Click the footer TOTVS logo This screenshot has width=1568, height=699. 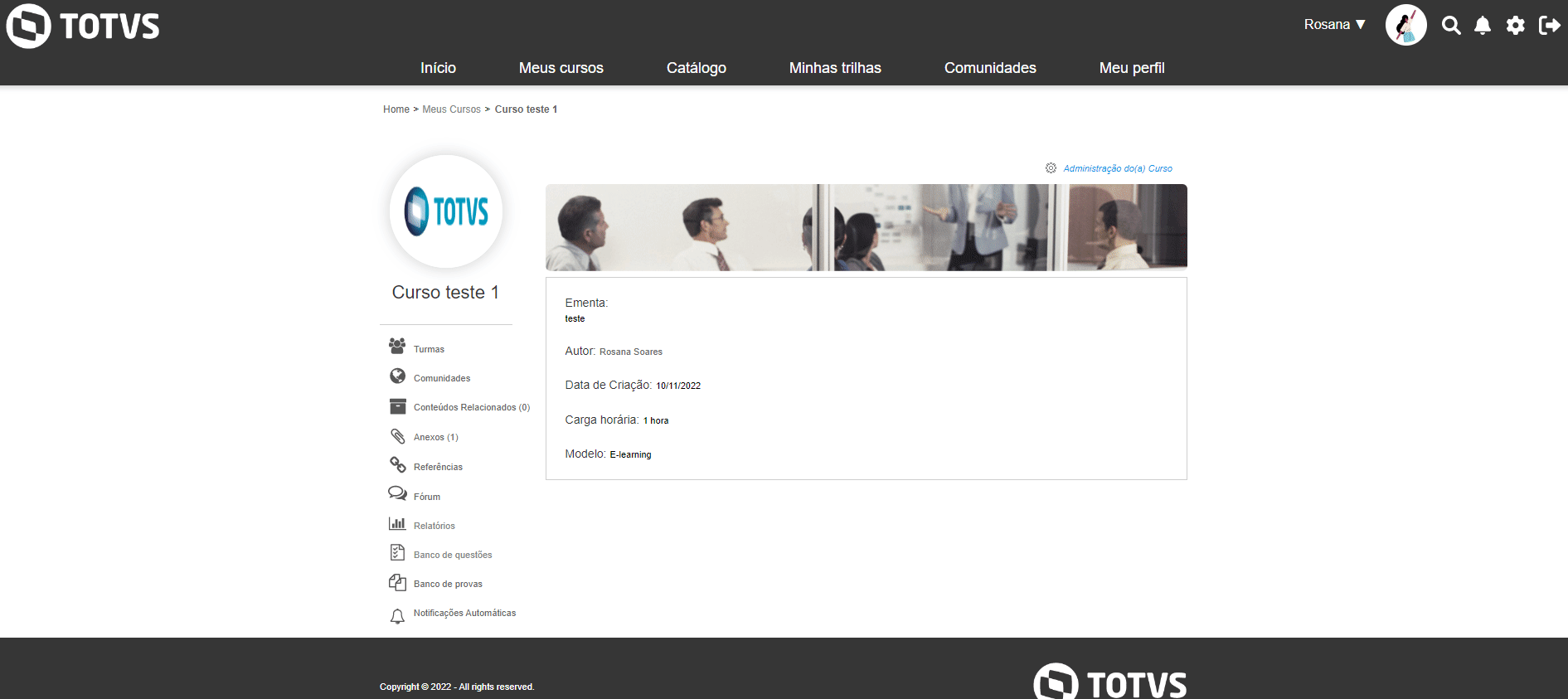click(x=1109, y=682)
